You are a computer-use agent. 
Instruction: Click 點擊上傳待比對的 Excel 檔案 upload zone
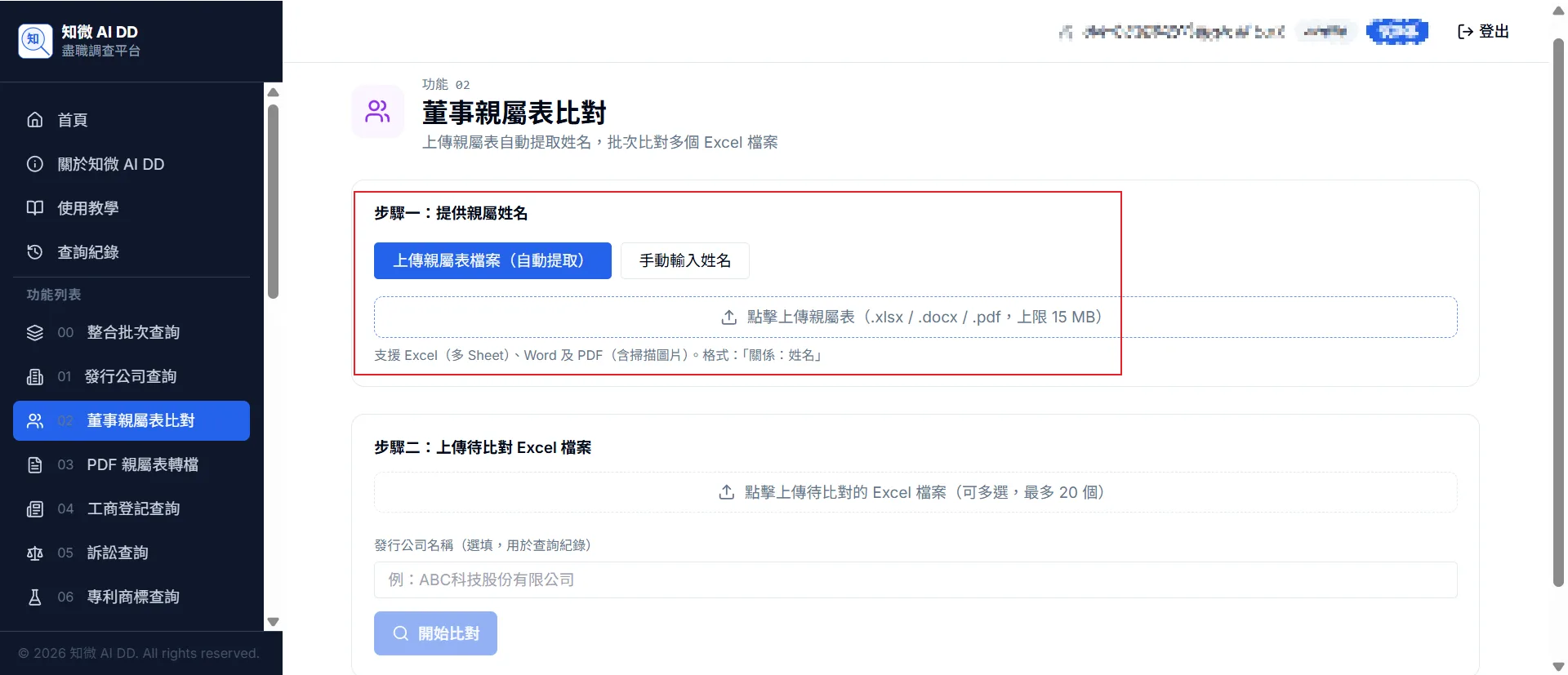pos(915,492)
